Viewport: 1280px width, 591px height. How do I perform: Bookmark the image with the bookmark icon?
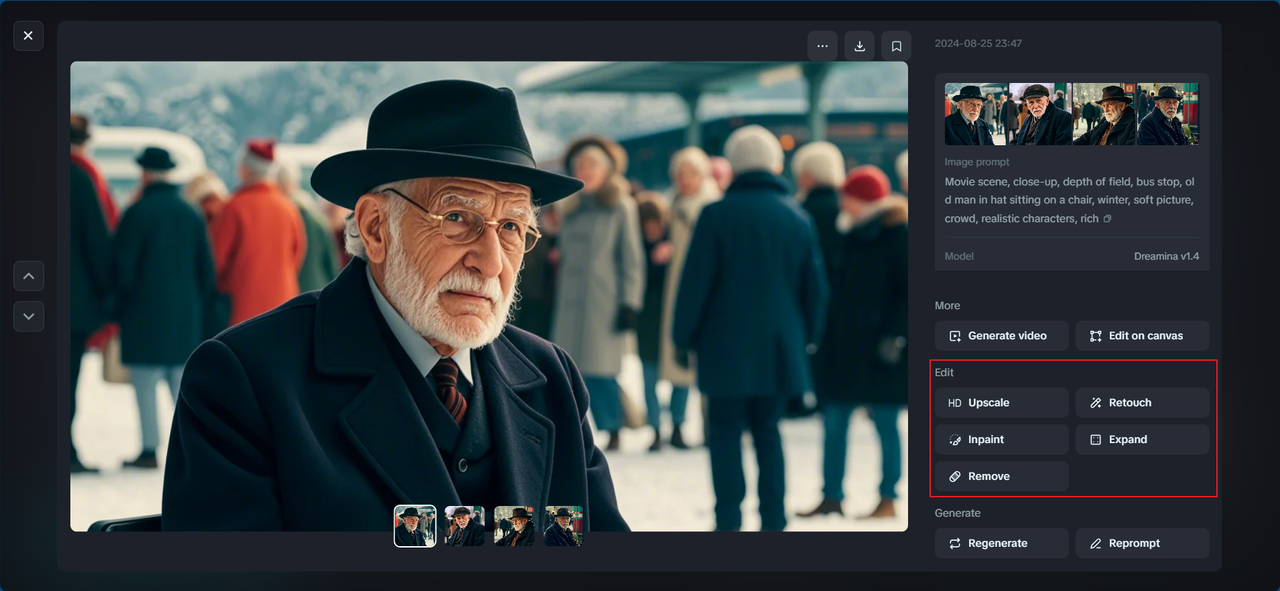coord(896,46)
